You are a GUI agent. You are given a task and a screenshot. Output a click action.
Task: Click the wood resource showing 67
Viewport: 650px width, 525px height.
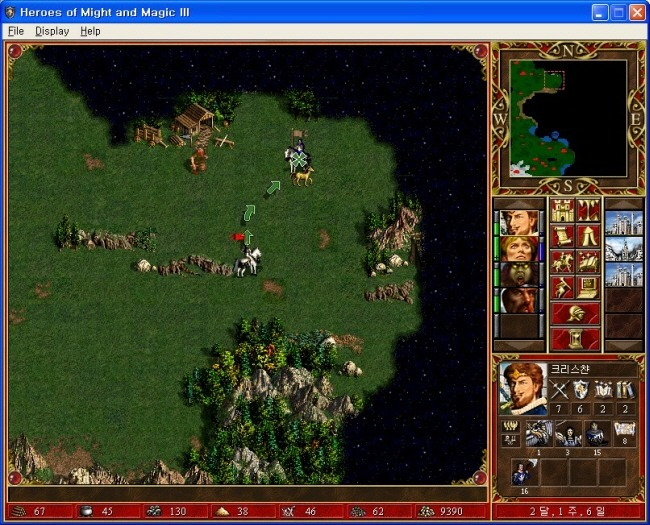(x=39, y=511)
